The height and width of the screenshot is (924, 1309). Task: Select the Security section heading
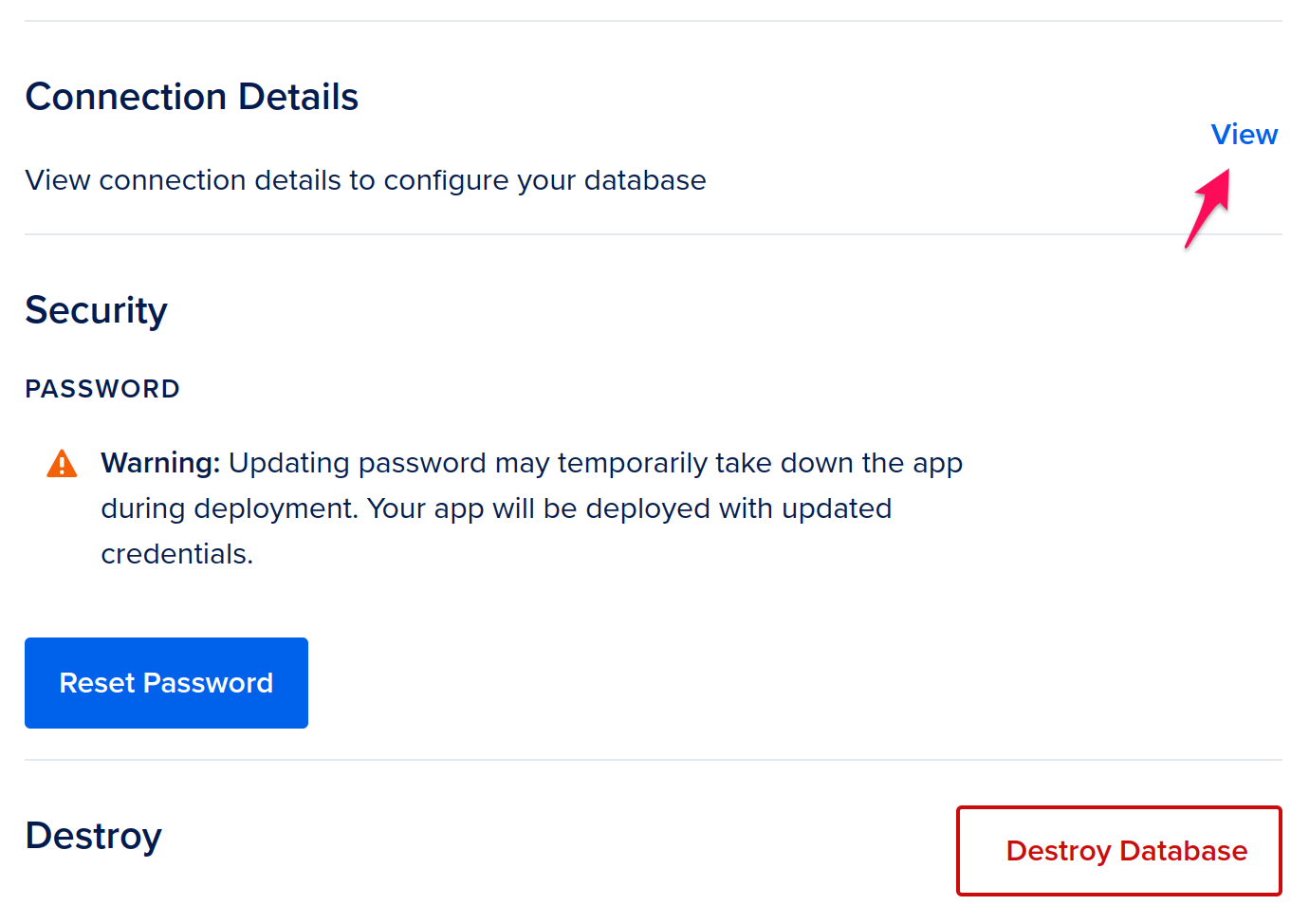click(96, 311)
